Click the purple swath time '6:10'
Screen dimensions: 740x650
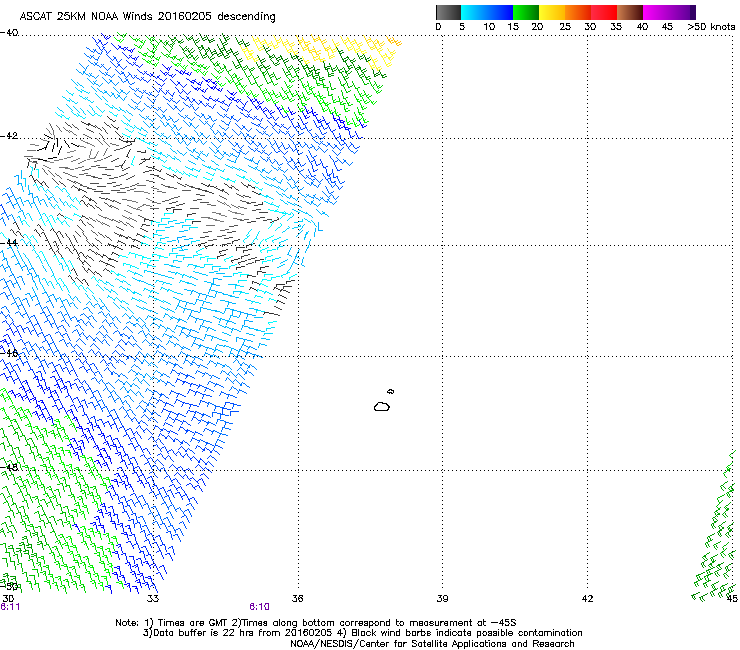pyautogui.click(x=259, y=607)
